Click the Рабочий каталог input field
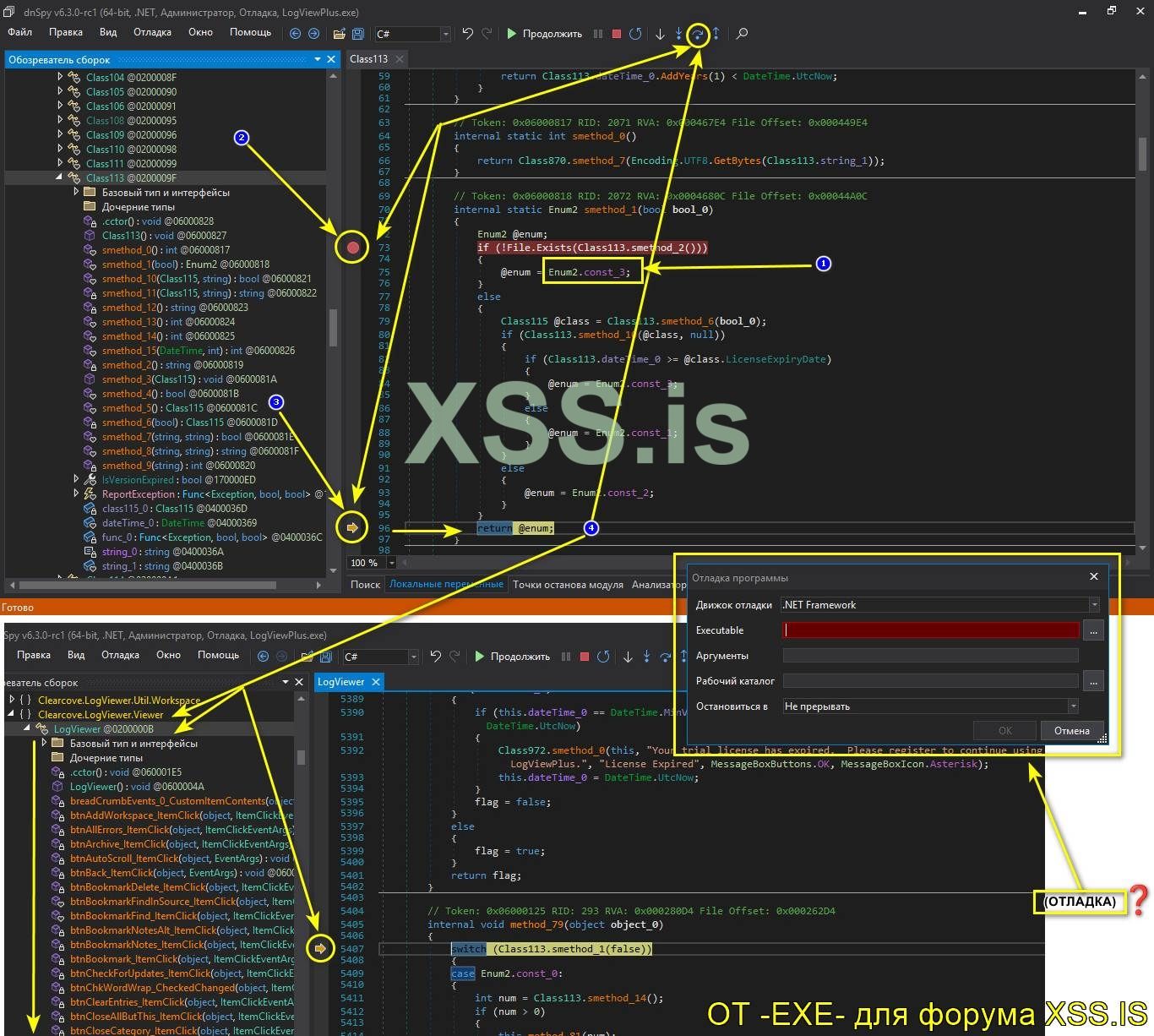The image size is (1154, 1036). 931,681
